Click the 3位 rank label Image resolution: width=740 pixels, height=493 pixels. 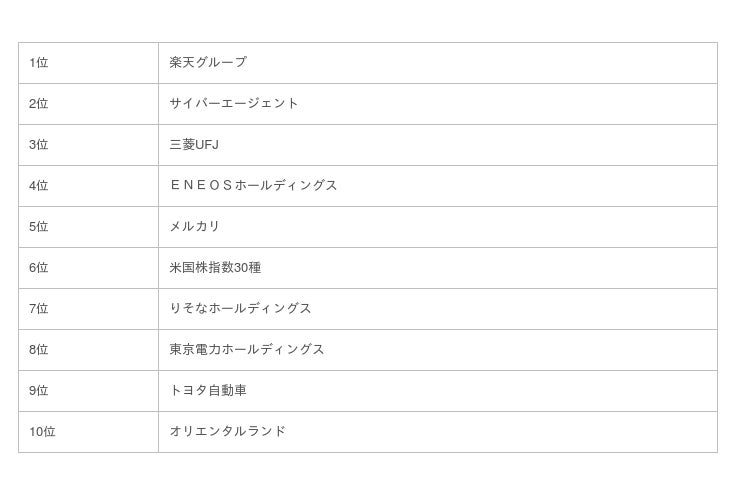39,144
